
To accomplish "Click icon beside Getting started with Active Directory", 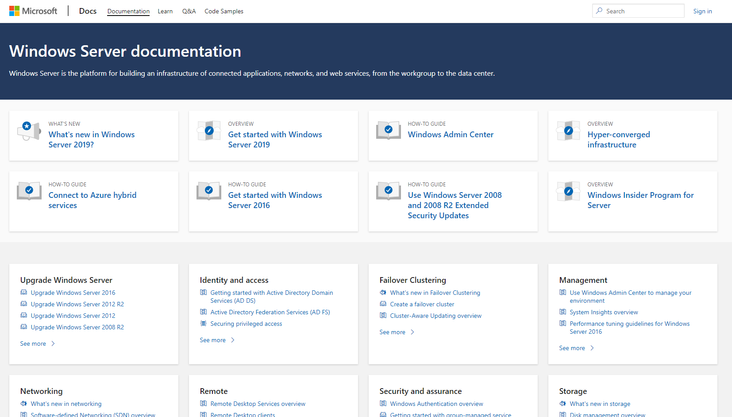I will click(x=203, y=292).
